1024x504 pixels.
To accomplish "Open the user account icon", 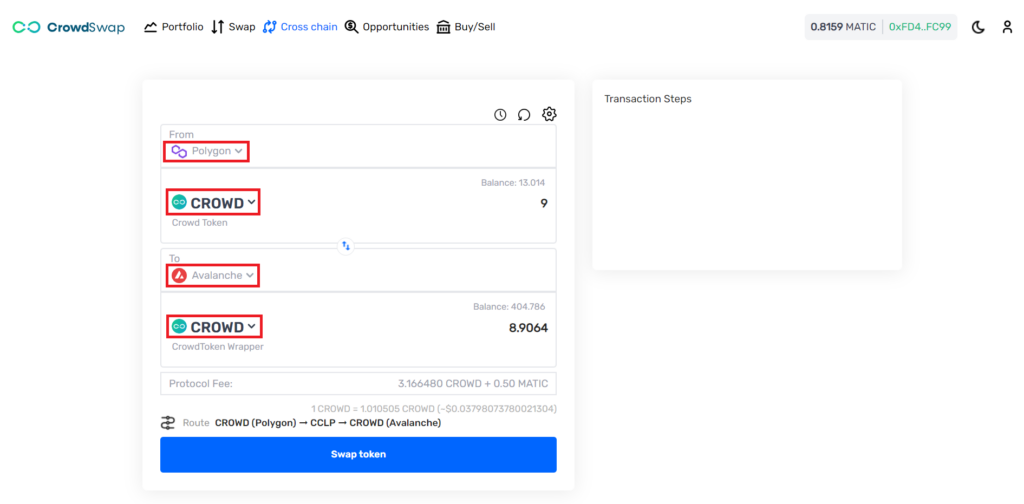I will coord(1007,27).
